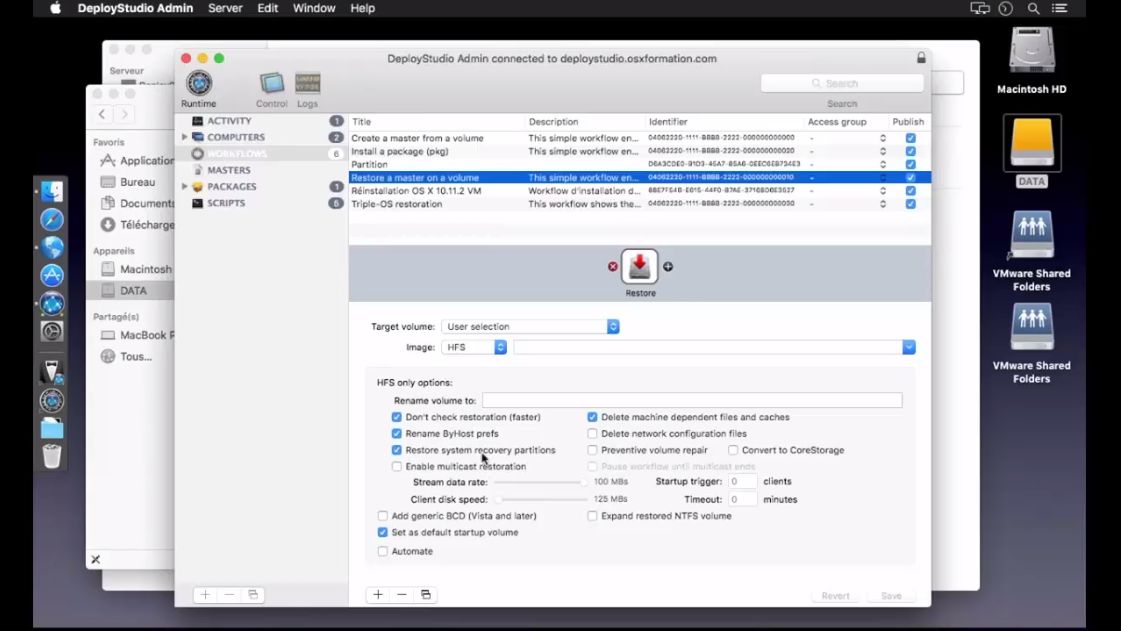Open the folder icon in the Dock
1121x631 pixels.
coord(51,429)
